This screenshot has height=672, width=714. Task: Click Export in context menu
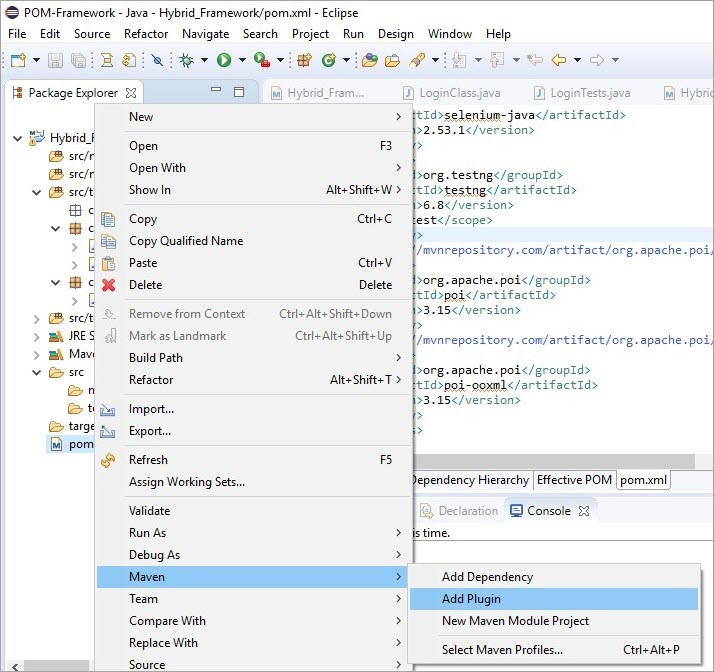[255, 431]
